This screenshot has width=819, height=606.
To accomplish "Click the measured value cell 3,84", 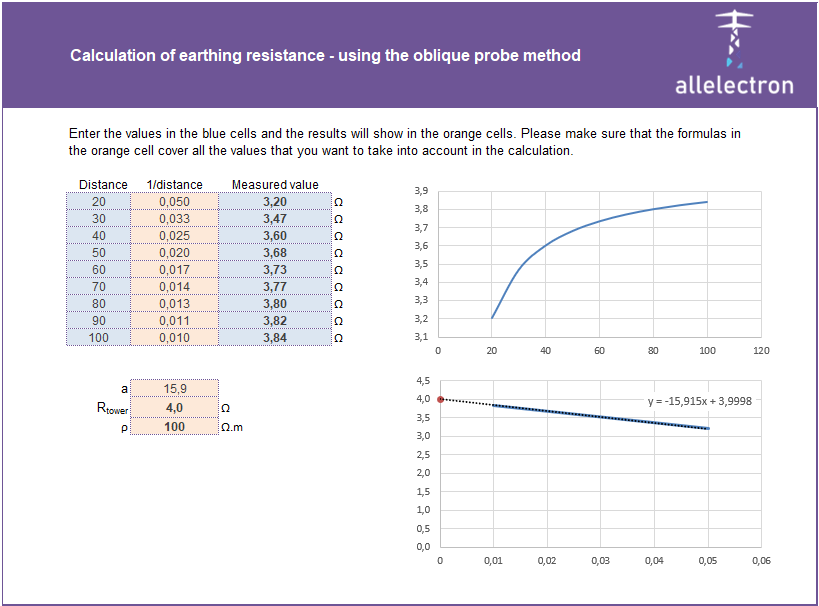I will click(x=274, y=338).
